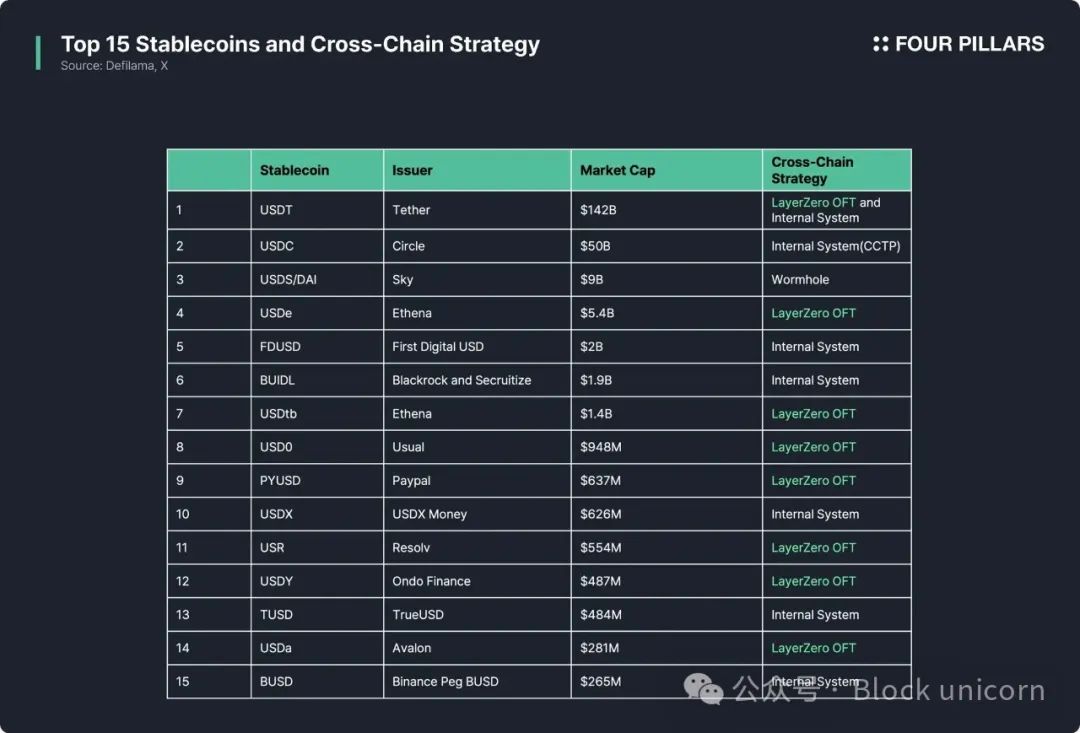
Task: Click the Issuer column header
Action: click(x=412, y=170)
